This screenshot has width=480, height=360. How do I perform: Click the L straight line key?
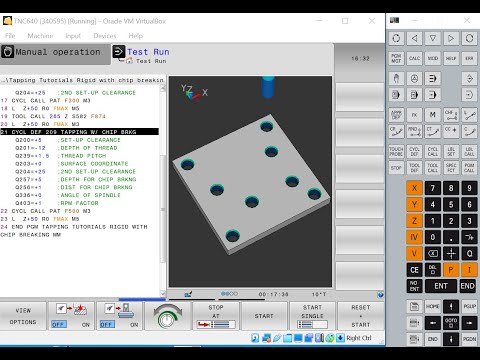tap(469, 115)
